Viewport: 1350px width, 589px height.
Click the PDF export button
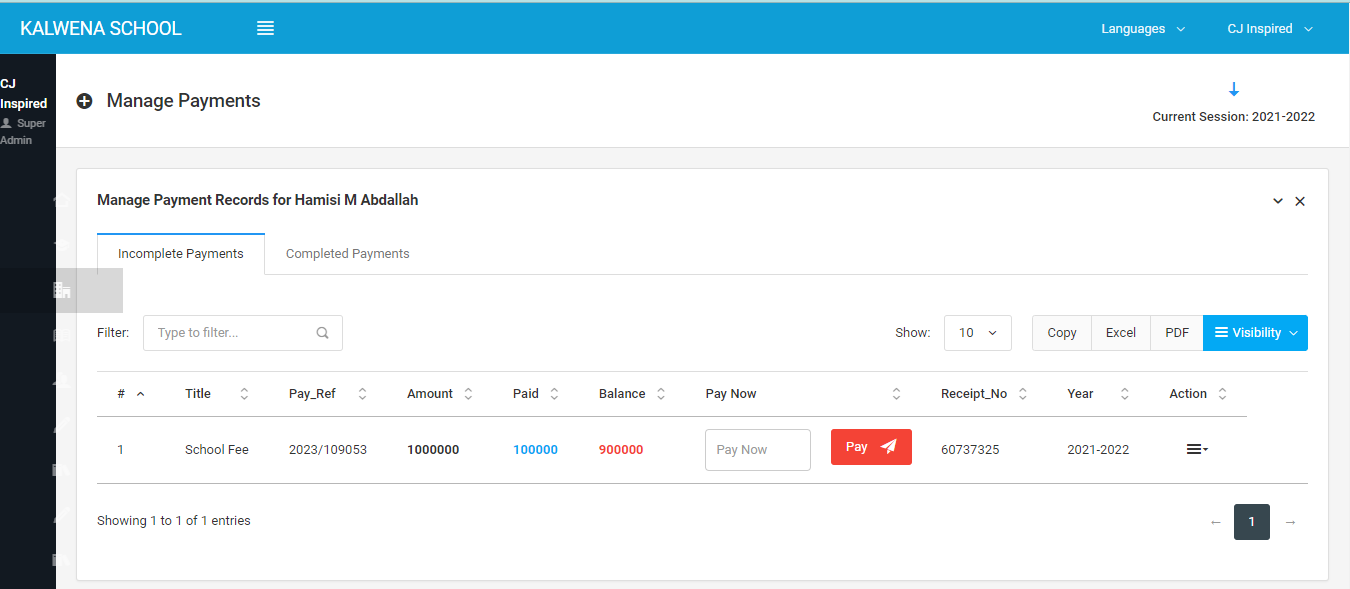1176,333
